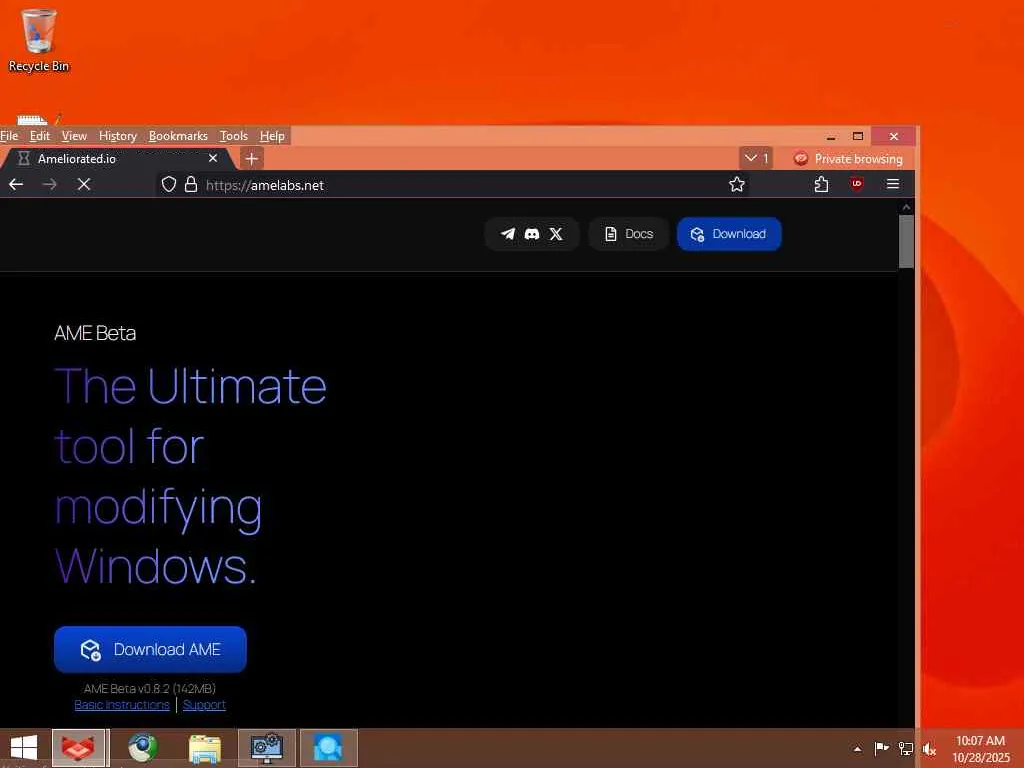This screenshot has width=1024, height=768.
Task: Show site security padlock information
Action: pos(191,185)
